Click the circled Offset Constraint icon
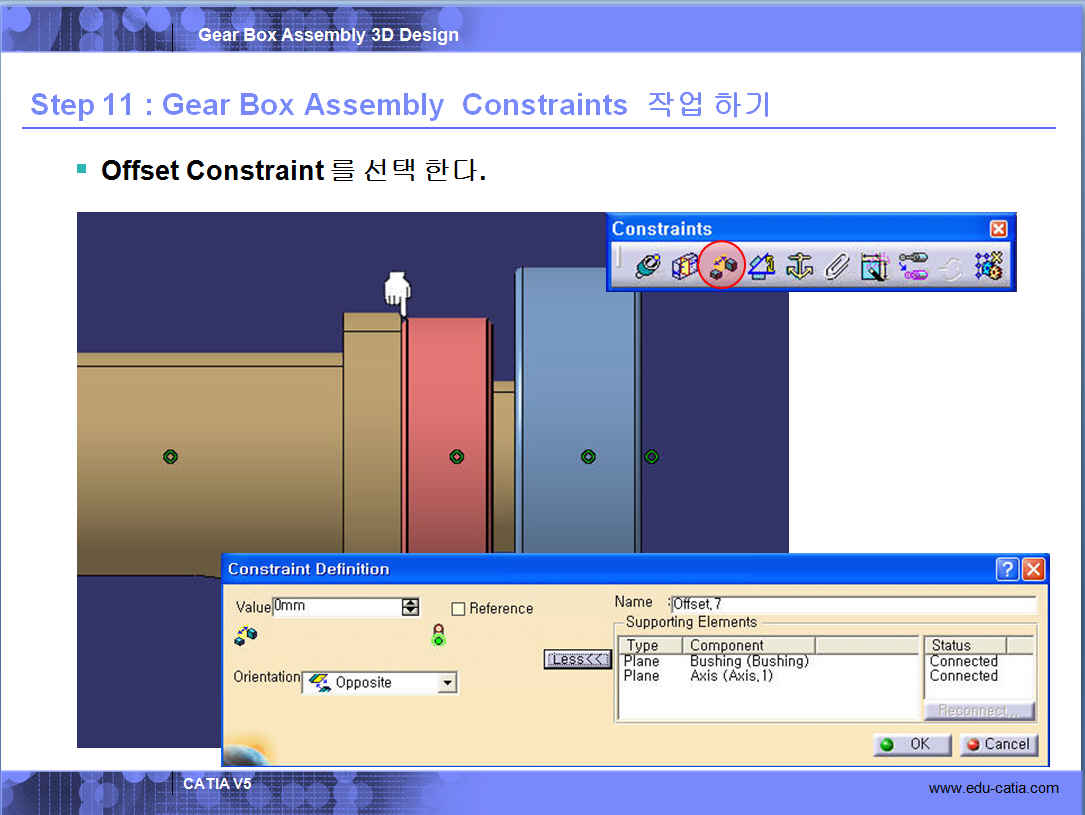1085x815 pixels. click(x=722, y=267)
